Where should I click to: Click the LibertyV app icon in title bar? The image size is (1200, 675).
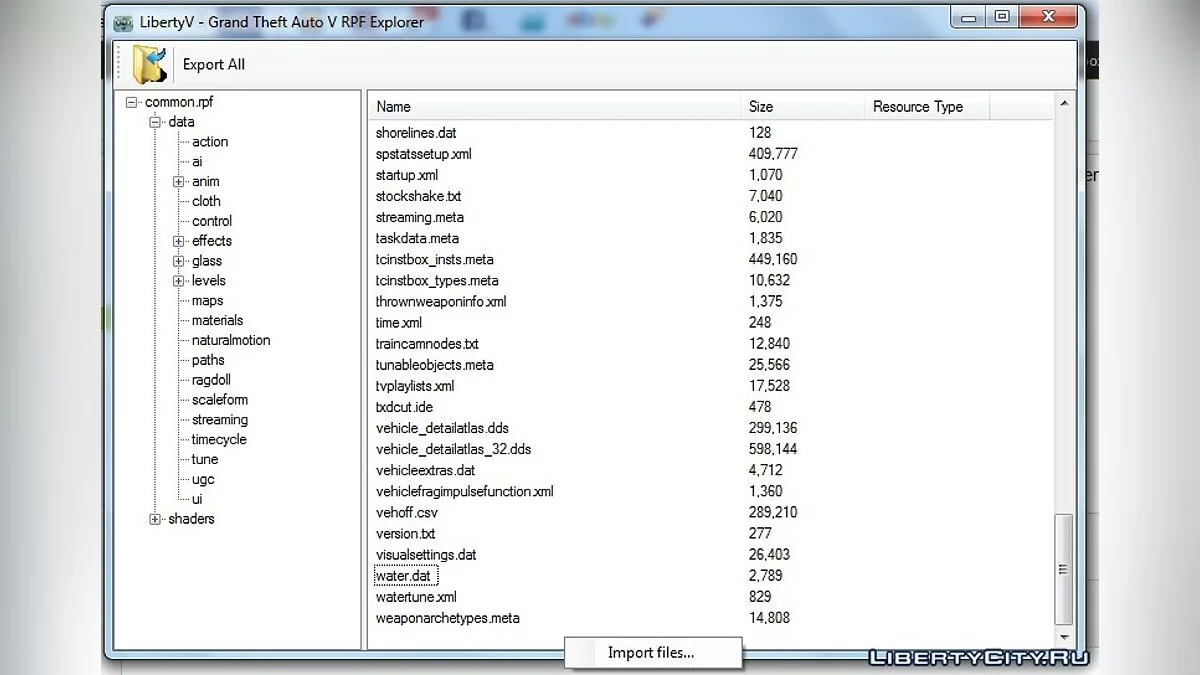click(x=124, y=22)
